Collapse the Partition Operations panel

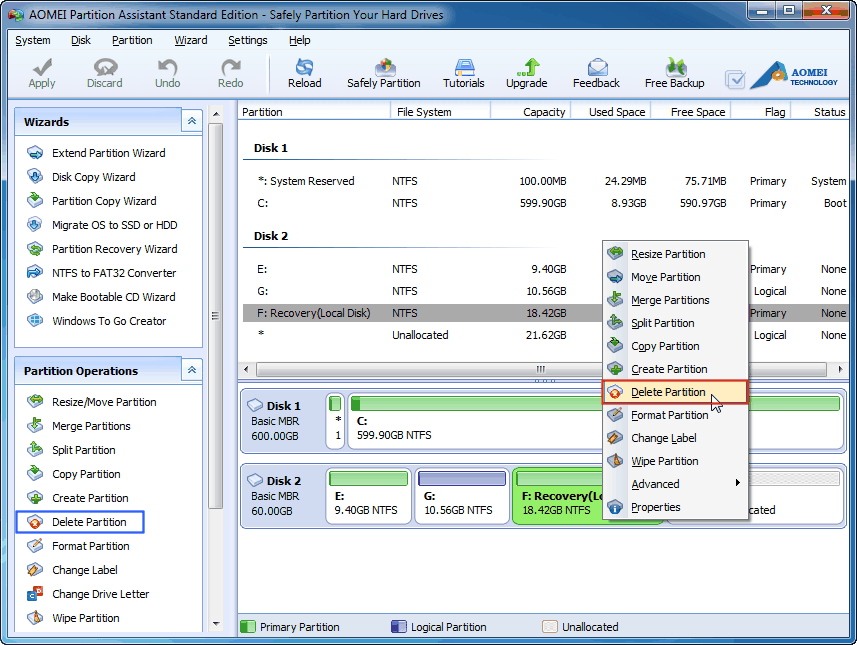[192, 370]
